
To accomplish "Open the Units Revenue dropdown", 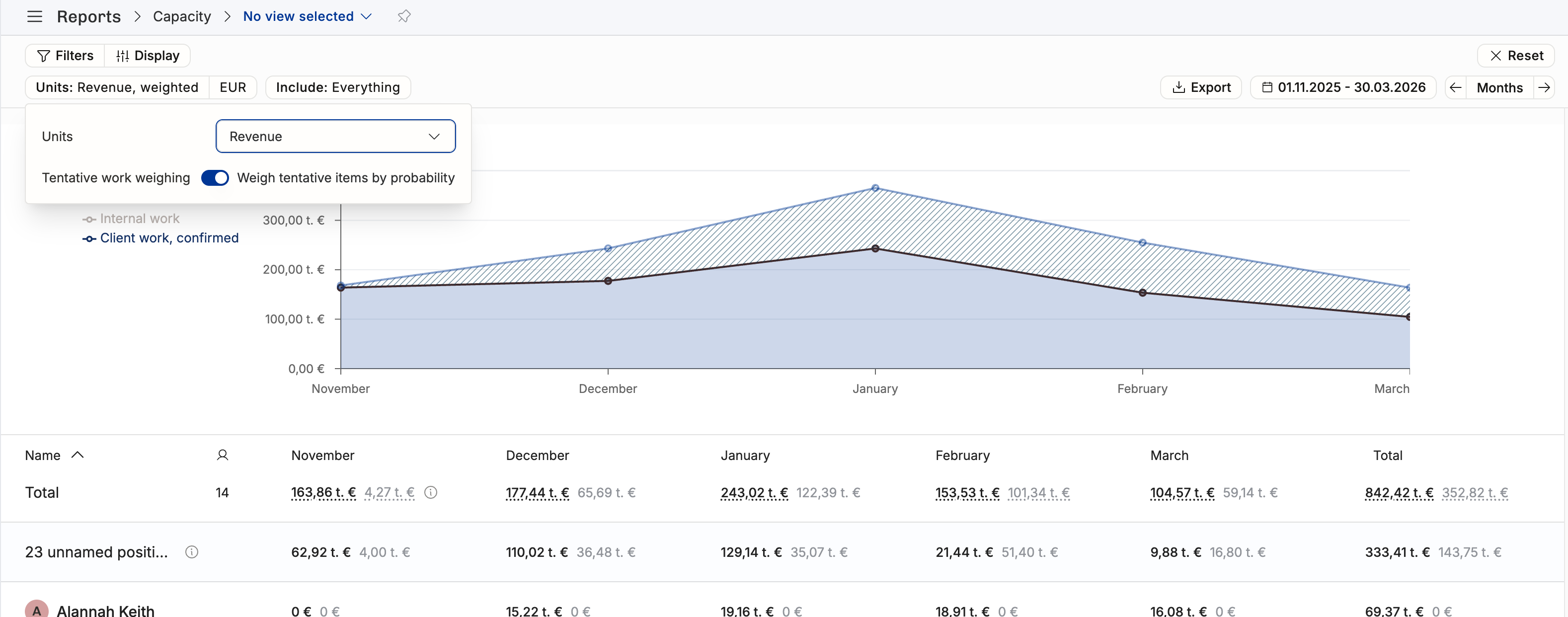I will coord(335,136).
